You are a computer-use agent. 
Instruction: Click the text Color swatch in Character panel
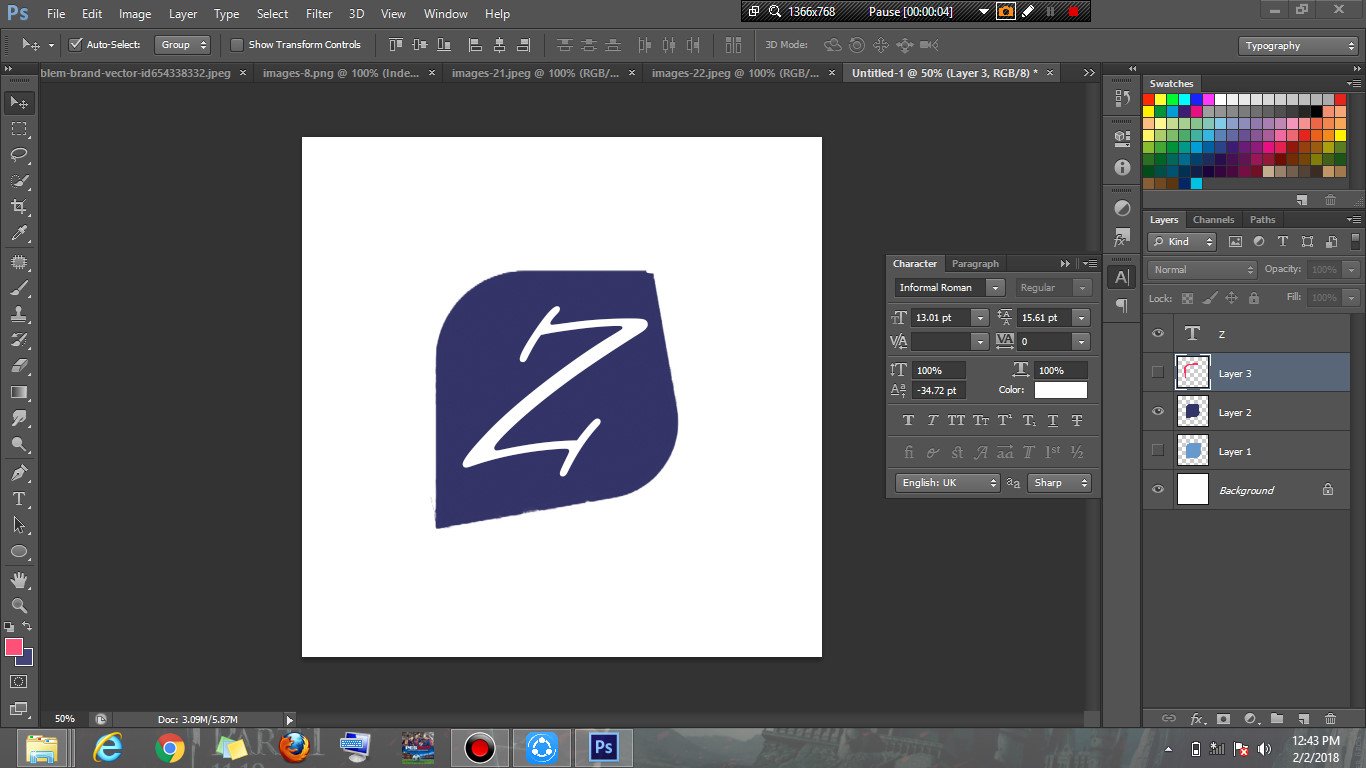tap(1060, 390)
